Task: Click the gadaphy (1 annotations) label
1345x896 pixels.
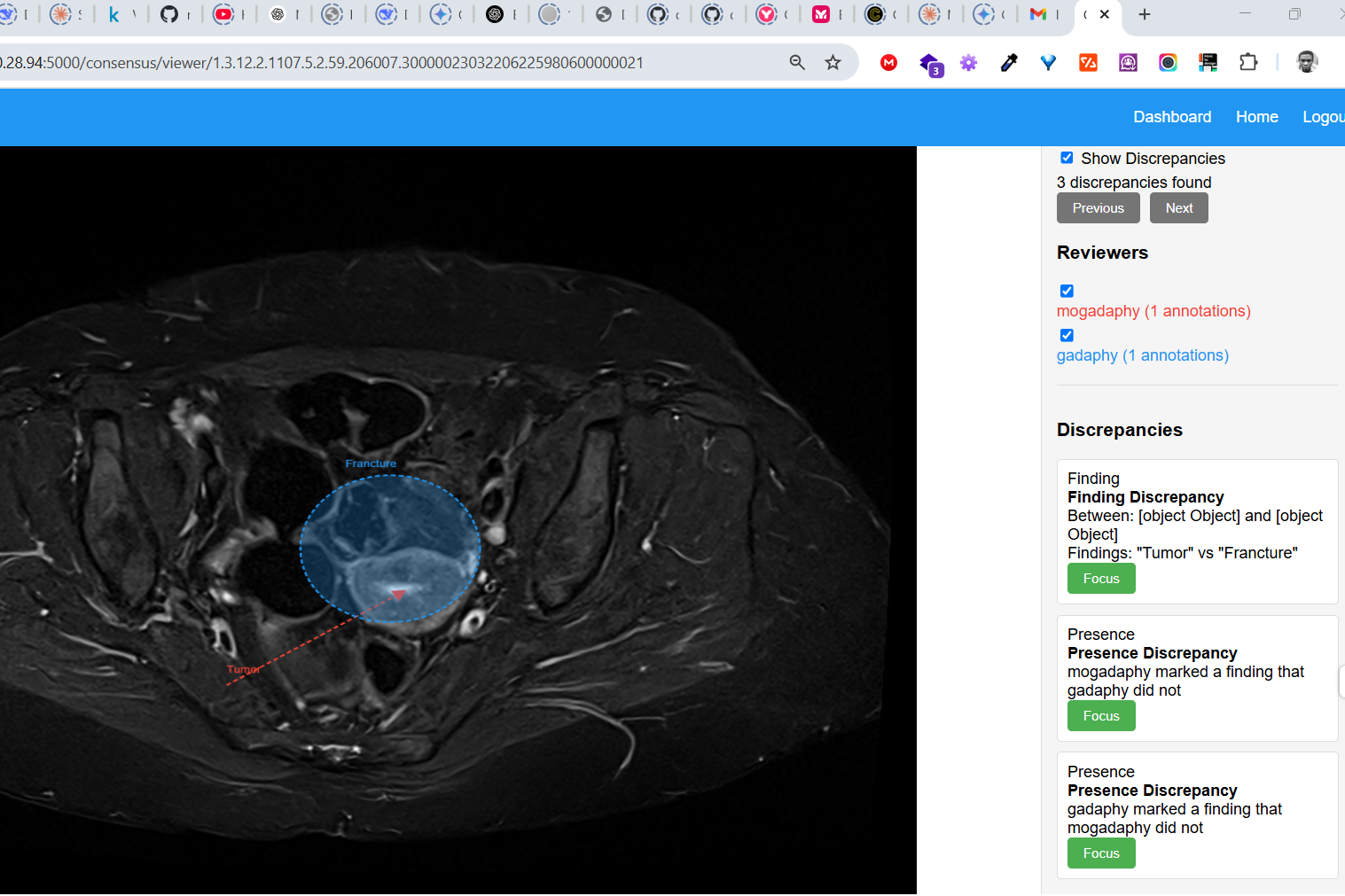Action: (1143, 355)
